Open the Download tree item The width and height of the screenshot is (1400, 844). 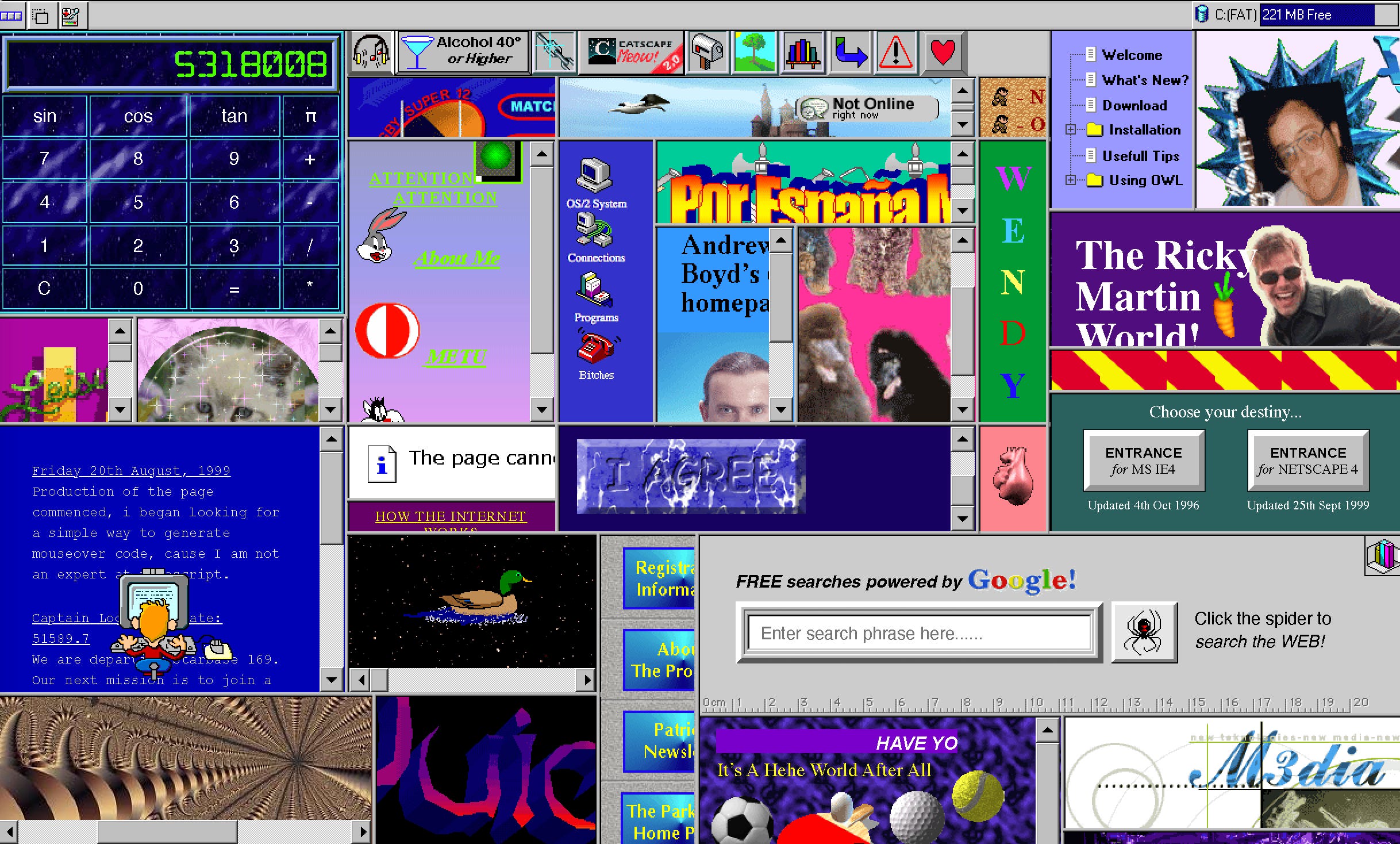pyautogui.click(x=1134, y=105)
